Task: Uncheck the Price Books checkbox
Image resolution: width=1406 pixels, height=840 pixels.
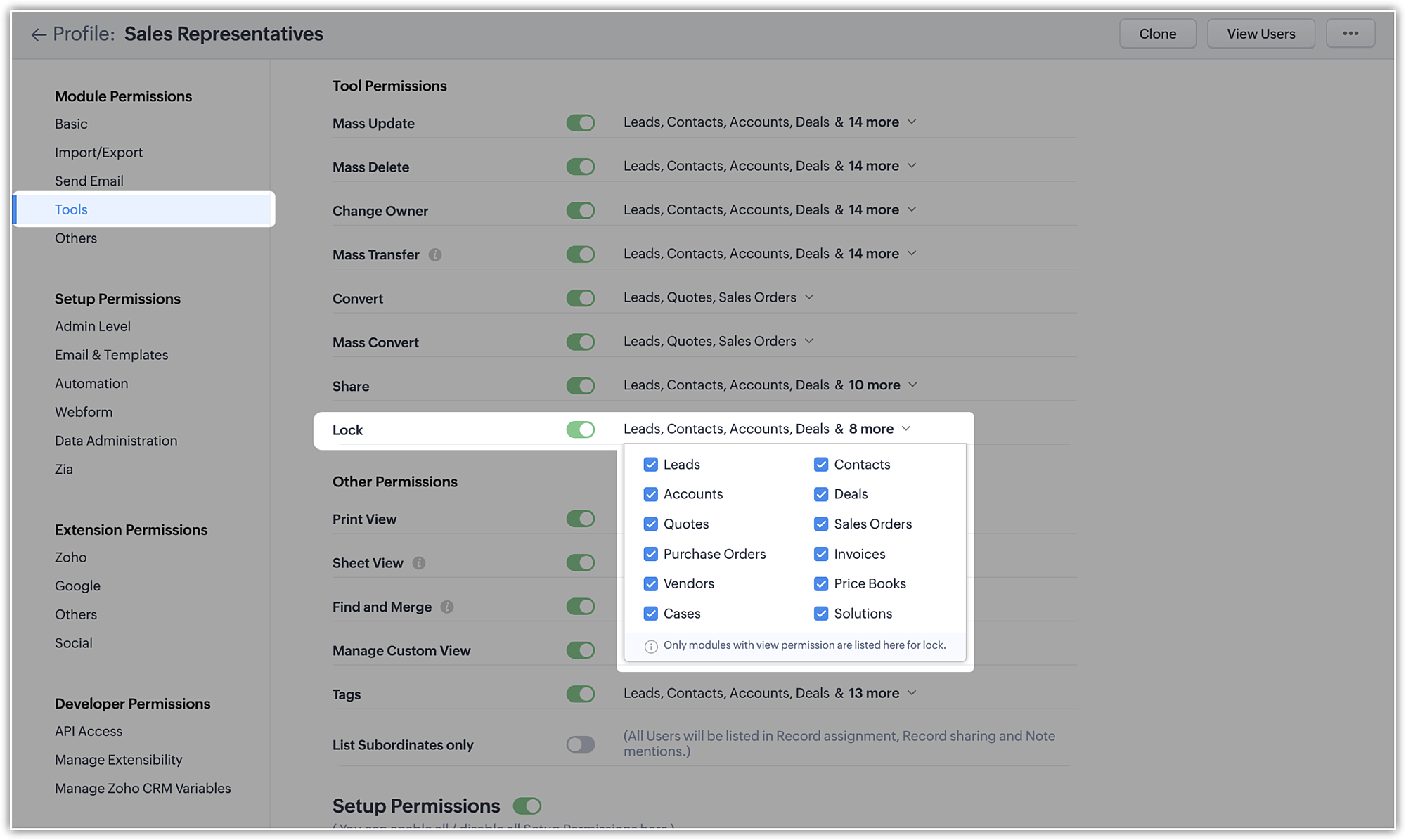Action: [820, 583]
